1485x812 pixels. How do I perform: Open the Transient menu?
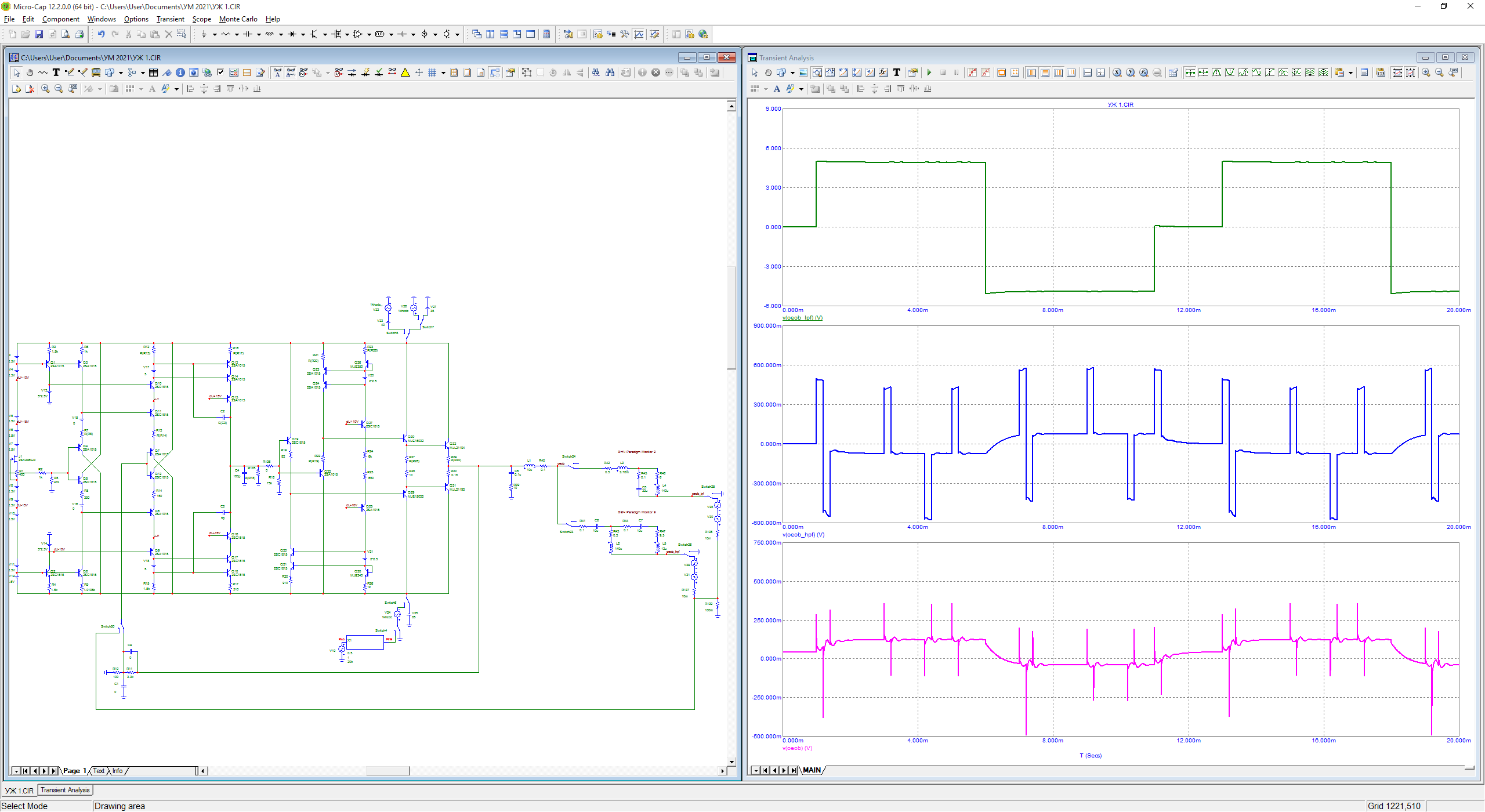pyautogui.click(x=170, y=19)
